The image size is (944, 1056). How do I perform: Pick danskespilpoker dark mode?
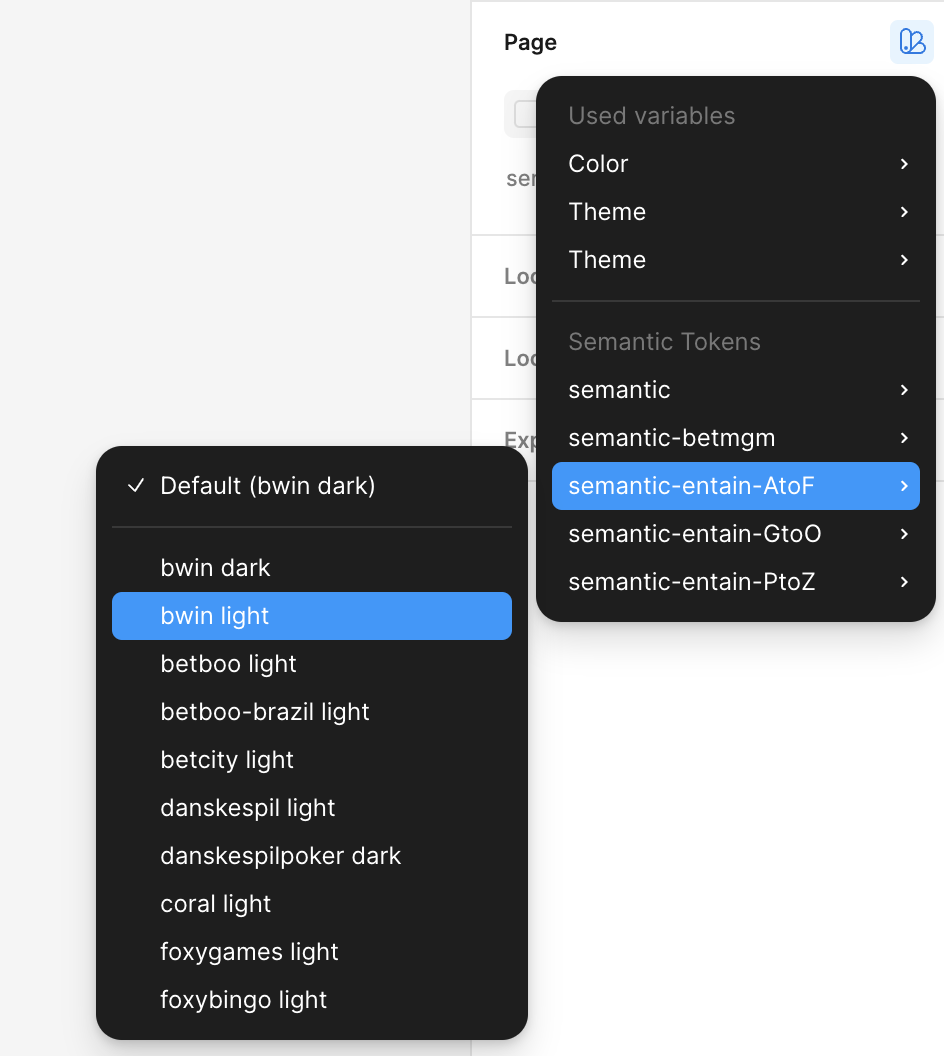point(311,856)
